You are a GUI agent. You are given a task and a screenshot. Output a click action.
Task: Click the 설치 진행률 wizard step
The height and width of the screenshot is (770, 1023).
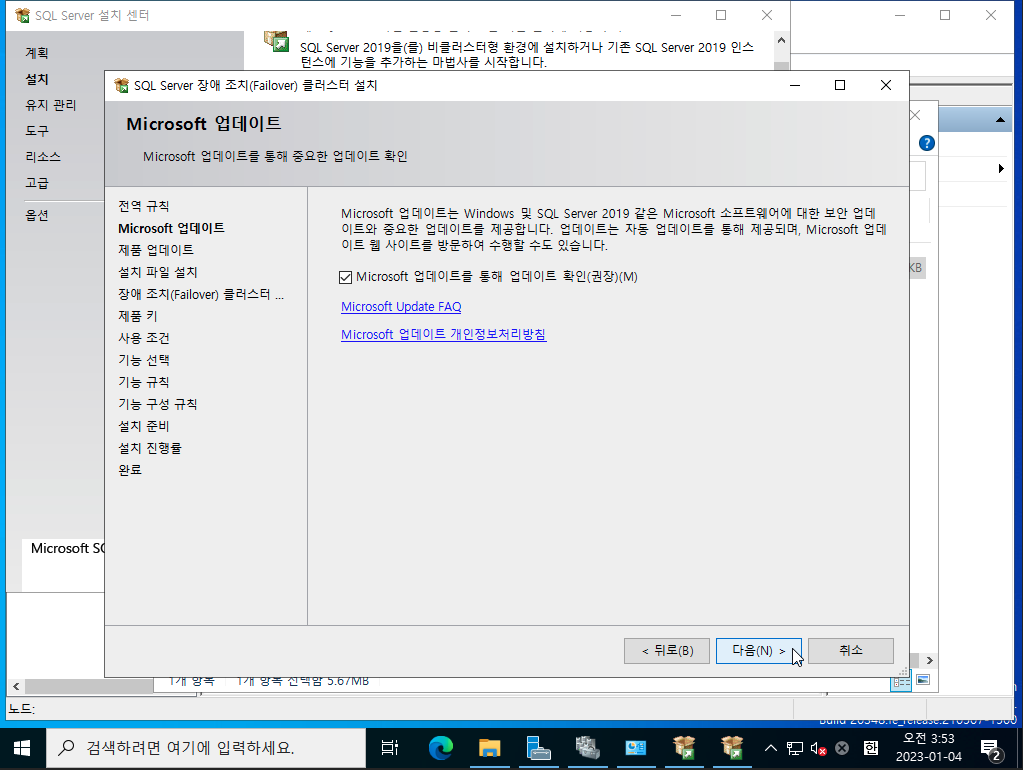point(150,448)
